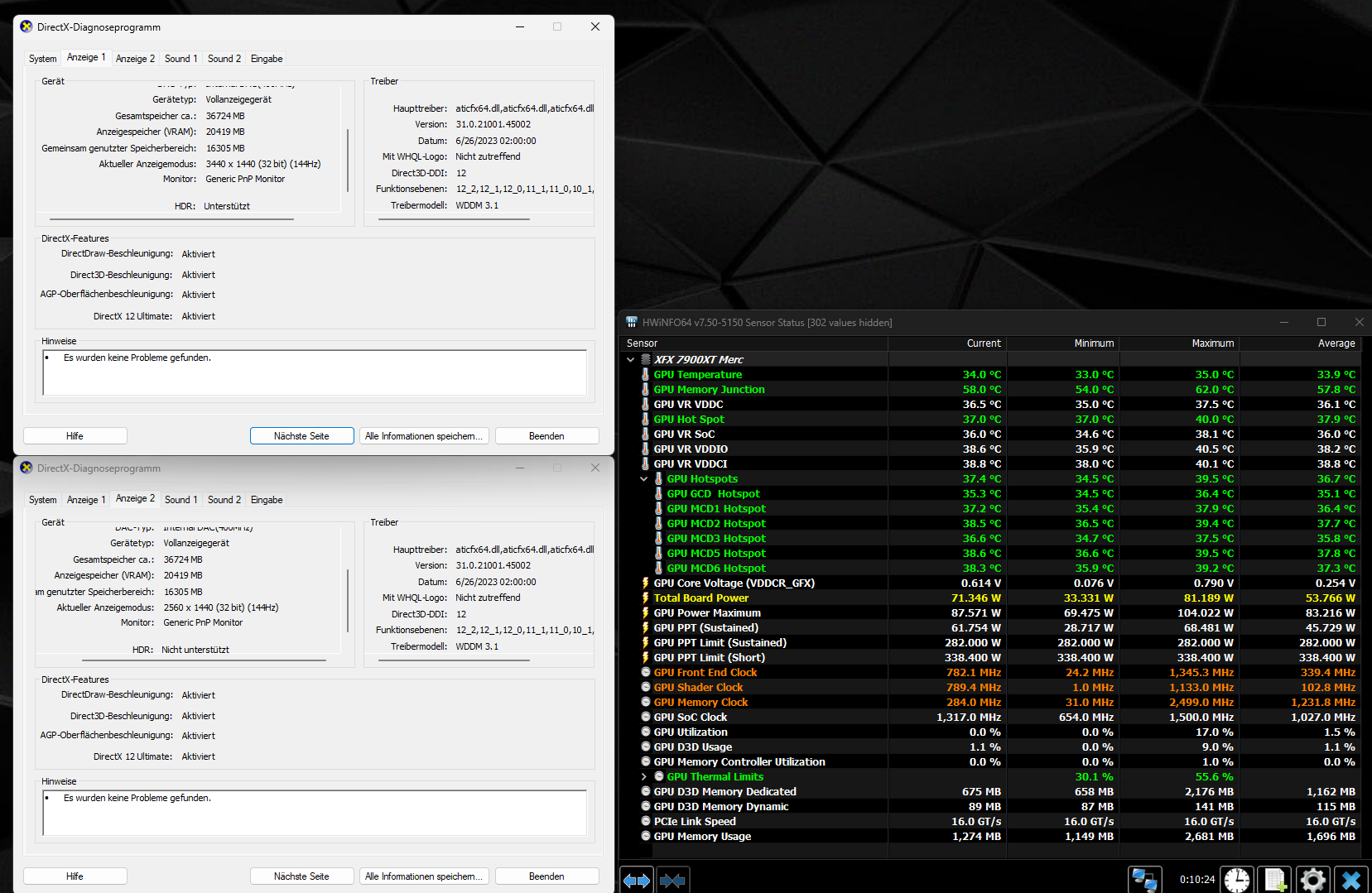Click icon beside GPU Utilization row

(646, 732)
